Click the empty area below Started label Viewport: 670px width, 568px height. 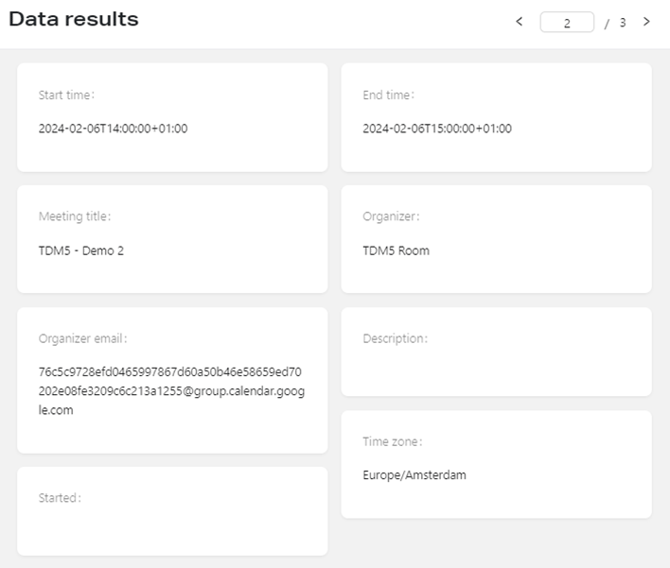172,530
